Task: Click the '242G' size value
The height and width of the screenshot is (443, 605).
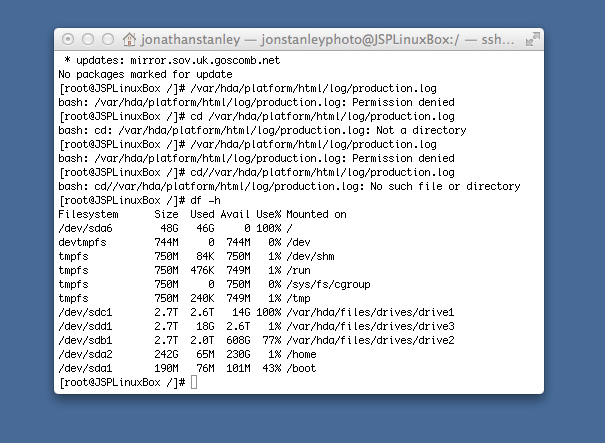Action: coord(166,355)
